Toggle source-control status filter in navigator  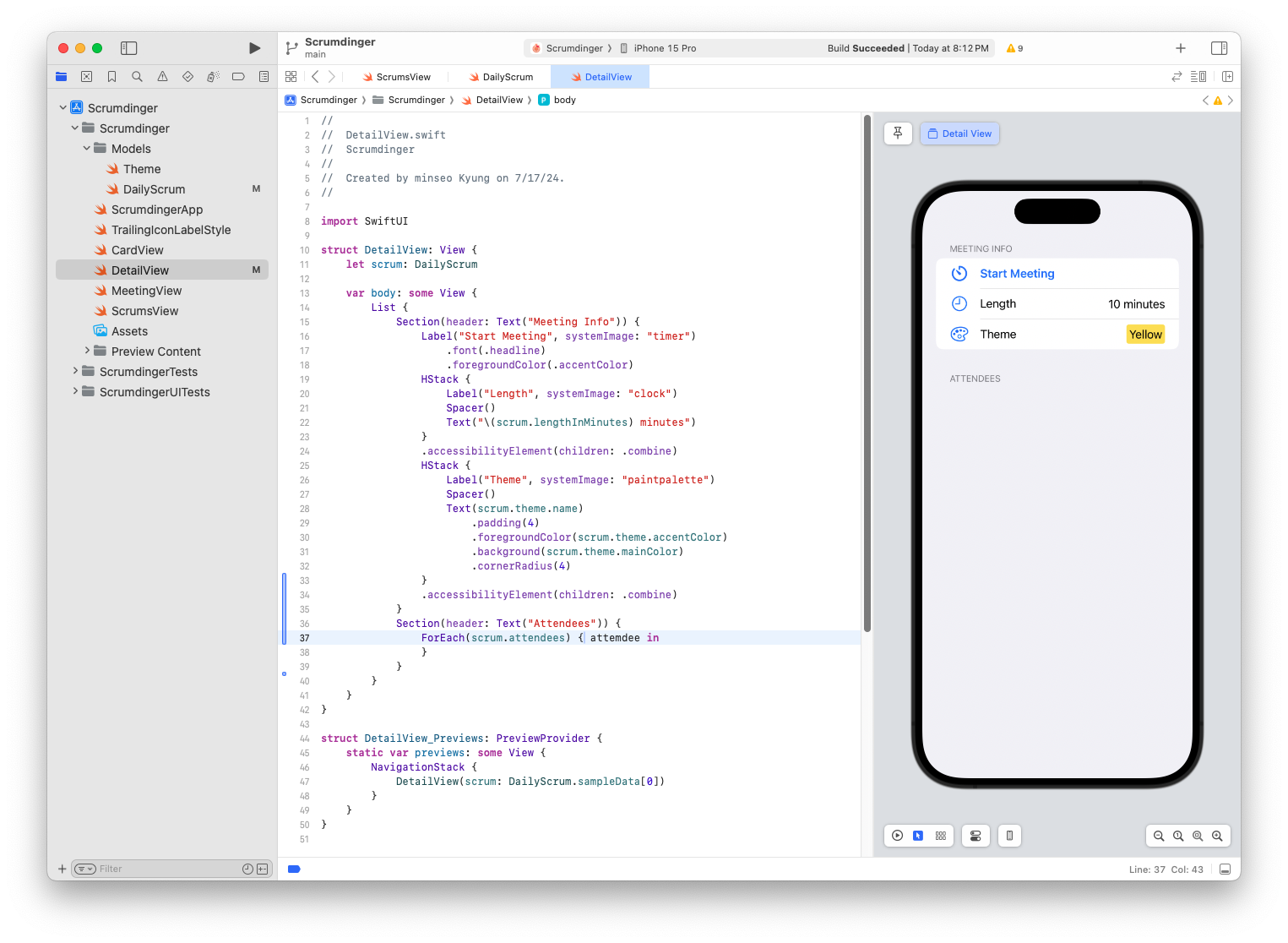coord(262,869)
